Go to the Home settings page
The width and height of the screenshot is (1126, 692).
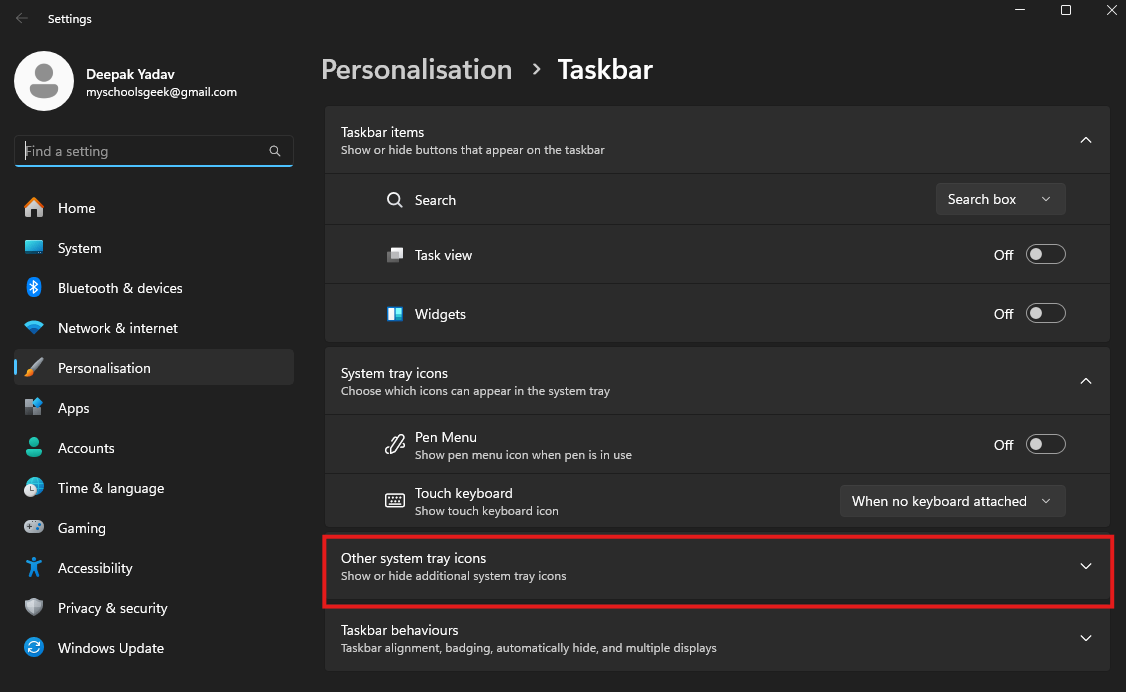coord(77,208)
